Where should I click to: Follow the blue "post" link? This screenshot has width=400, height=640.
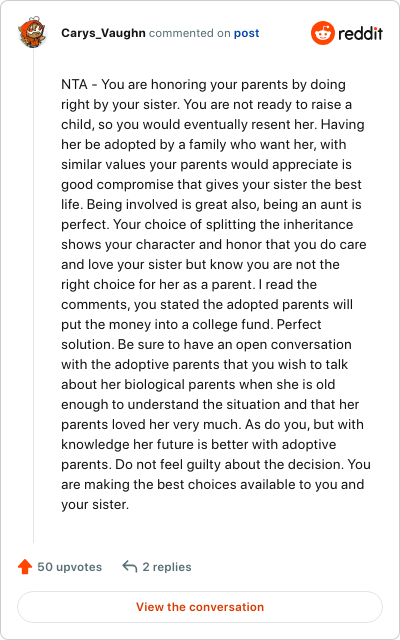click(x=247, y=33)
